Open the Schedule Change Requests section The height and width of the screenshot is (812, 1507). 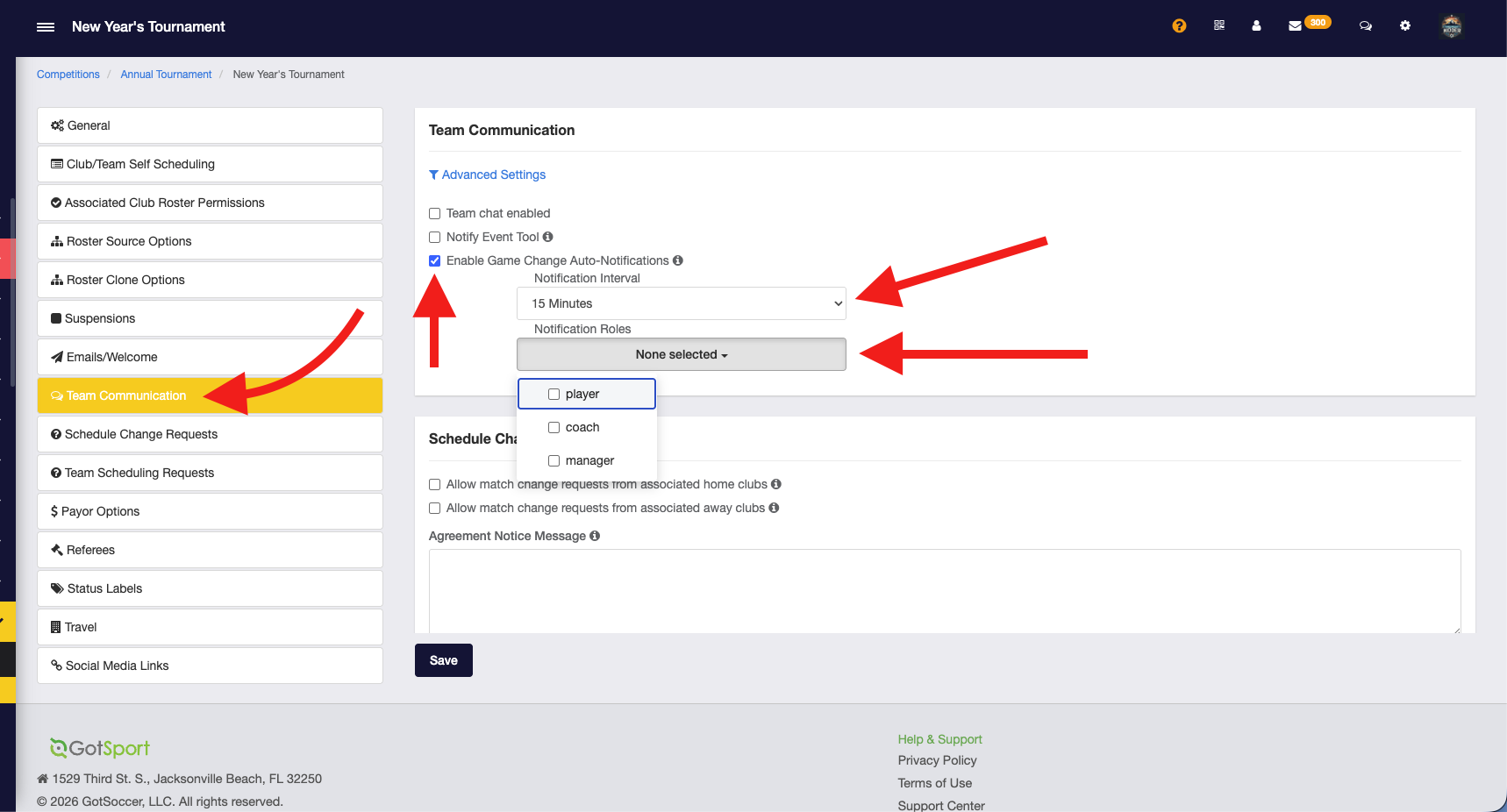tap(210, 434)
